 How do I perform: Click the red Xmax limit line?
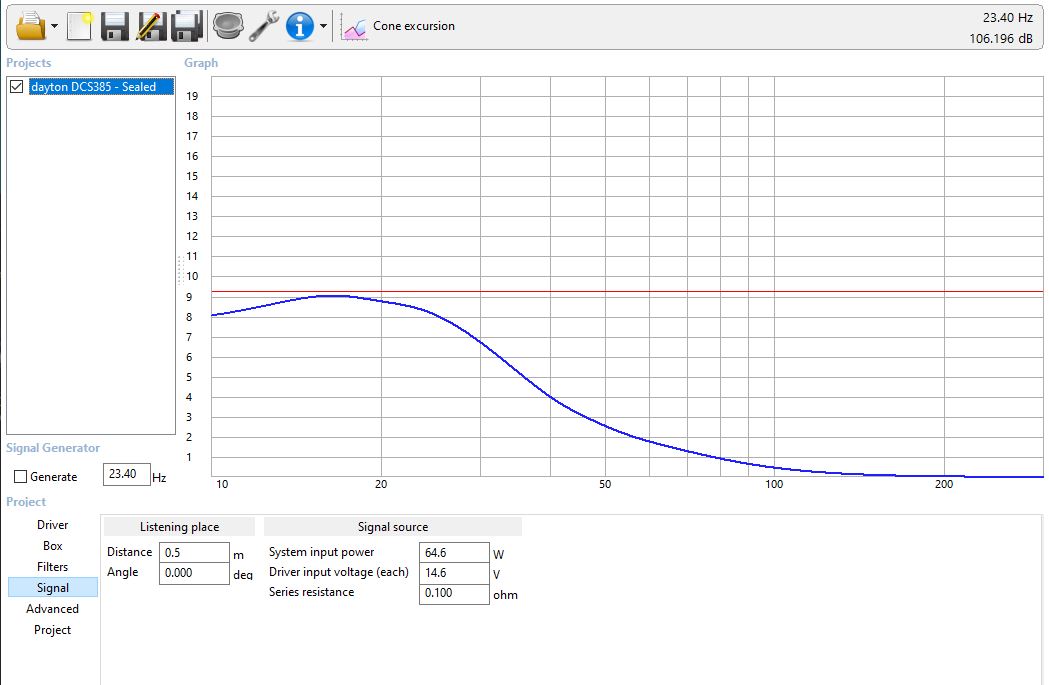pyautogui.click(x=628, y=292)
